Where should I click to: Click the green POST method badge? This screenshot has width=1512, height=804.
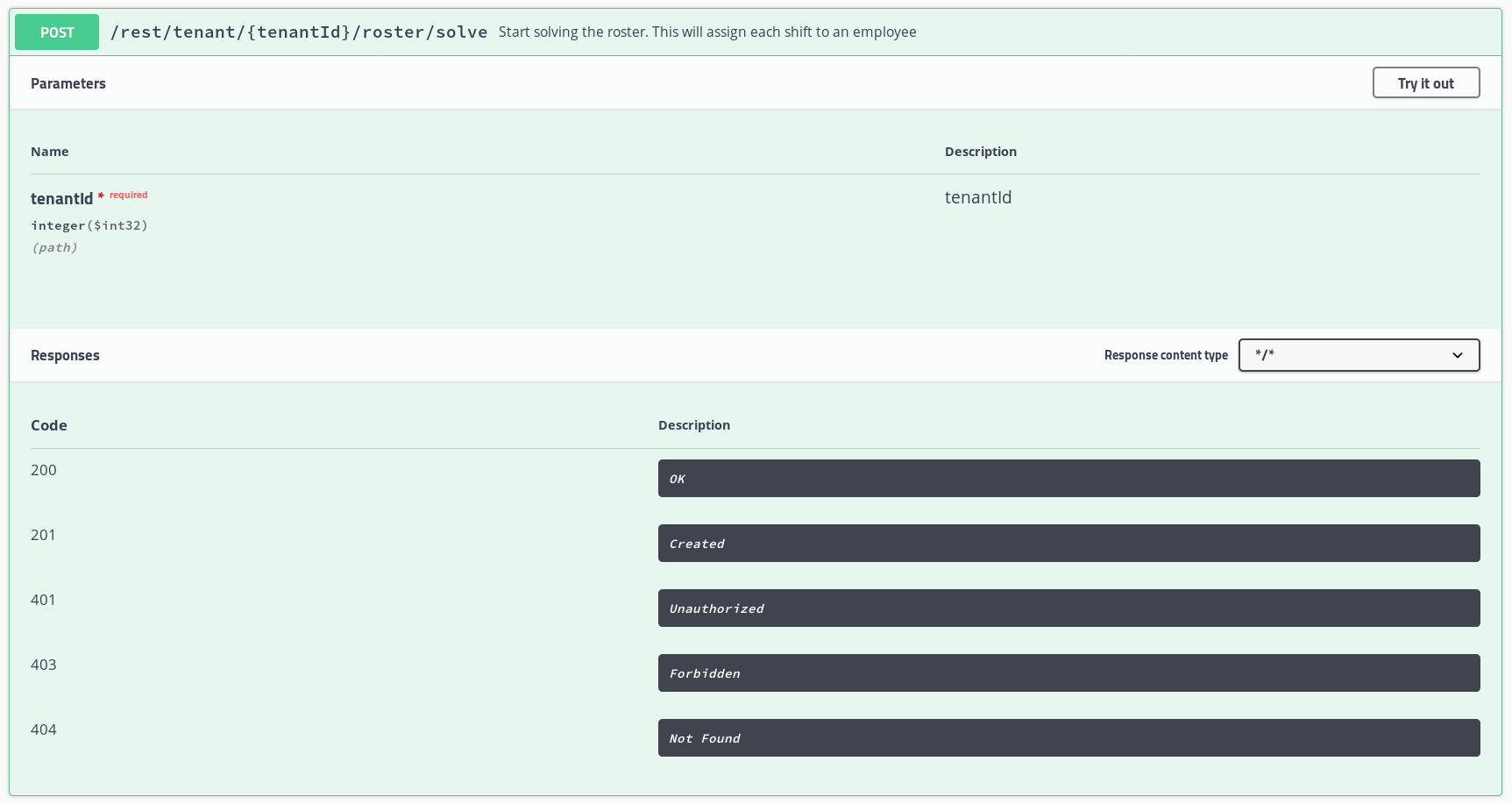57,32
